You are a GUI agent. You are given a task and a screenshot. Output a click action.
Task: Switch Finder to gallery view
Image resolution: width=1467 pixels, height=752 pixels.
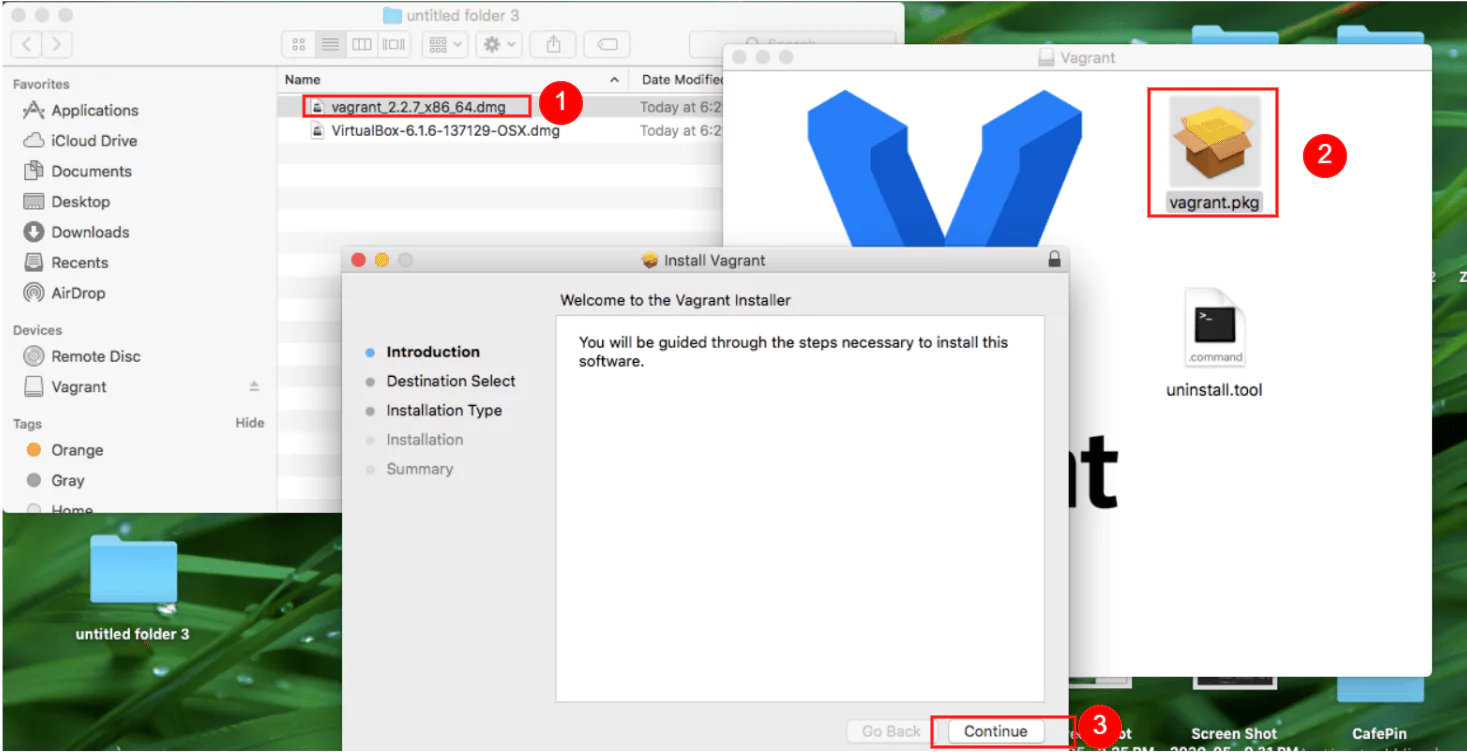point(393,44)
